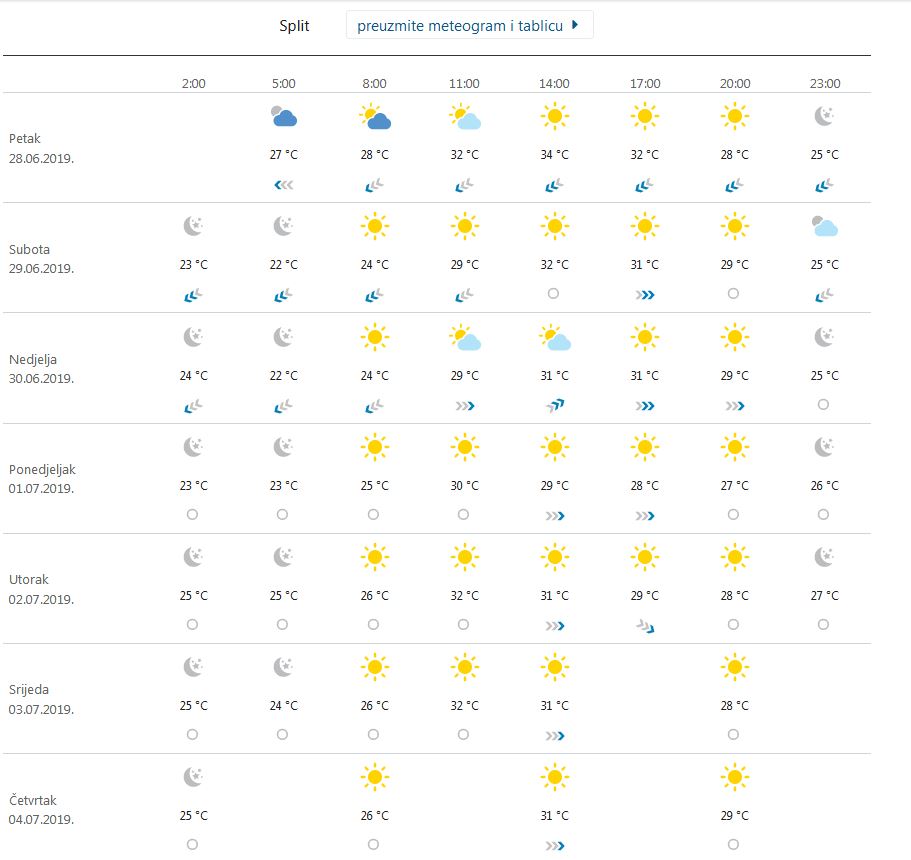Select the dark cloud icon on Friday 5:00
This screenshot has width=911, height=860.
click(x=283, y=118)
